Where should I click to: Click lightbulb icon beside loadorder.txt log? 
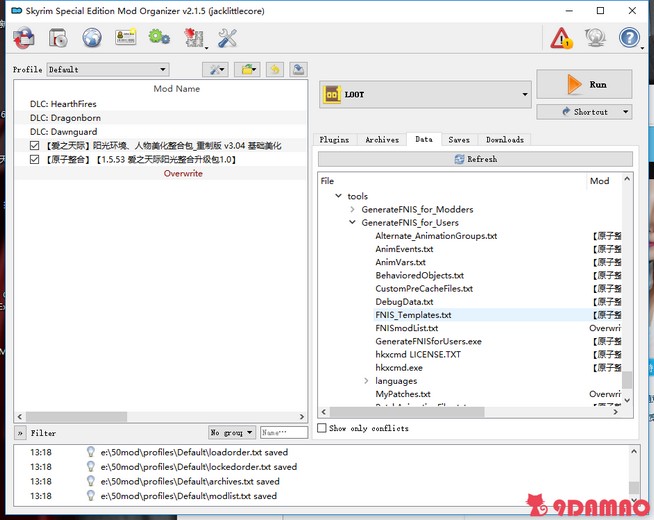coord(91,452)
